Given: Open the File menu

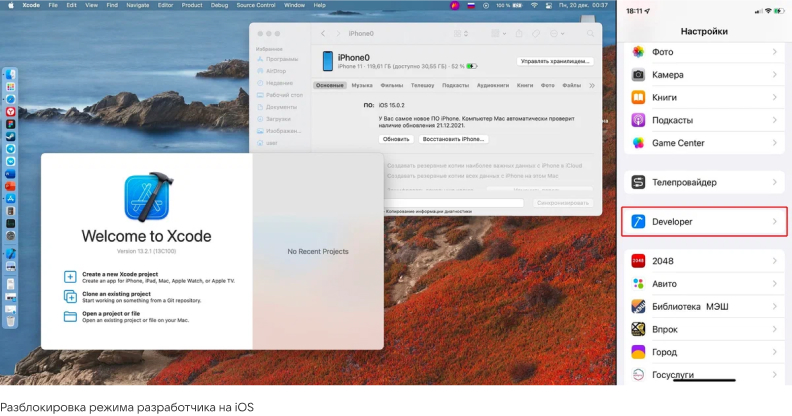Looking at the screenshot, I should pos(53,5).
